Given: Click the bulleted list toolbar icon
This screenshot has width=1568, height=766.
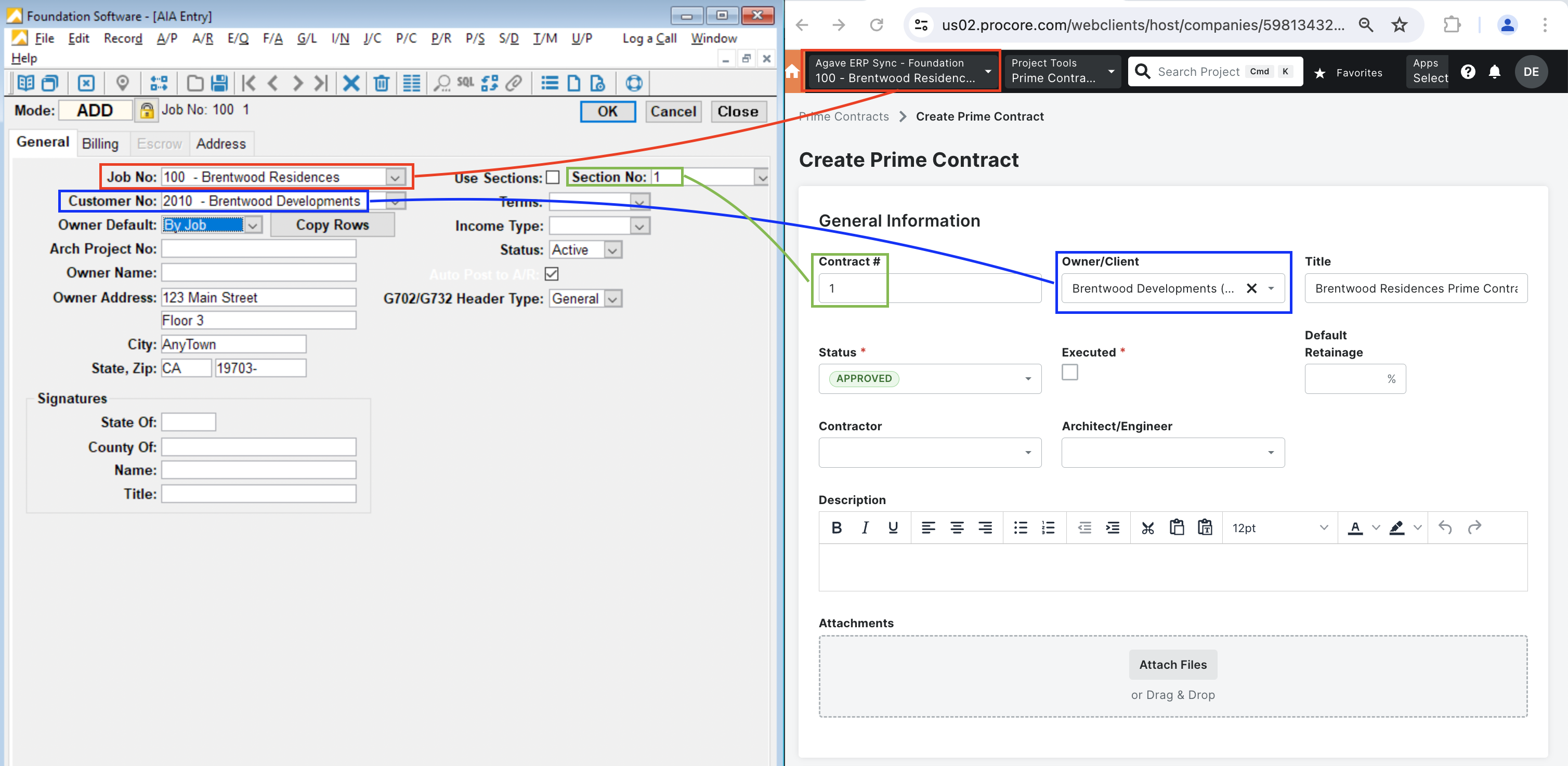Looking at the screenshot, I should (x=550, y=83).
